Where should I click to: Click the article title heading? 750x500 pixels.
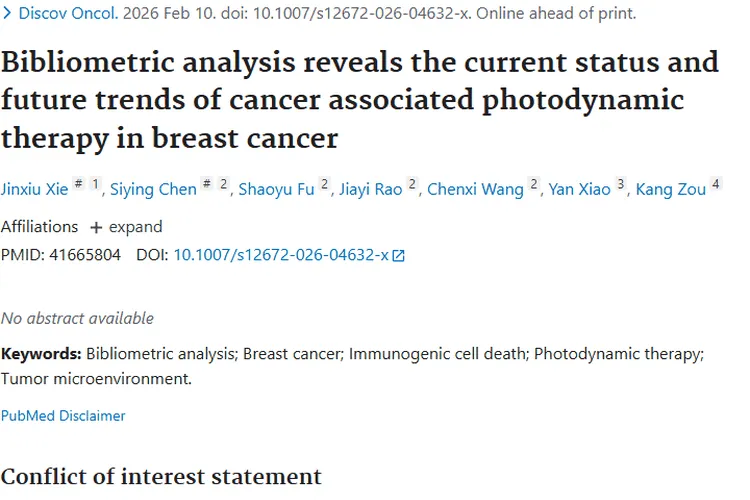click(x=360, y=99)
